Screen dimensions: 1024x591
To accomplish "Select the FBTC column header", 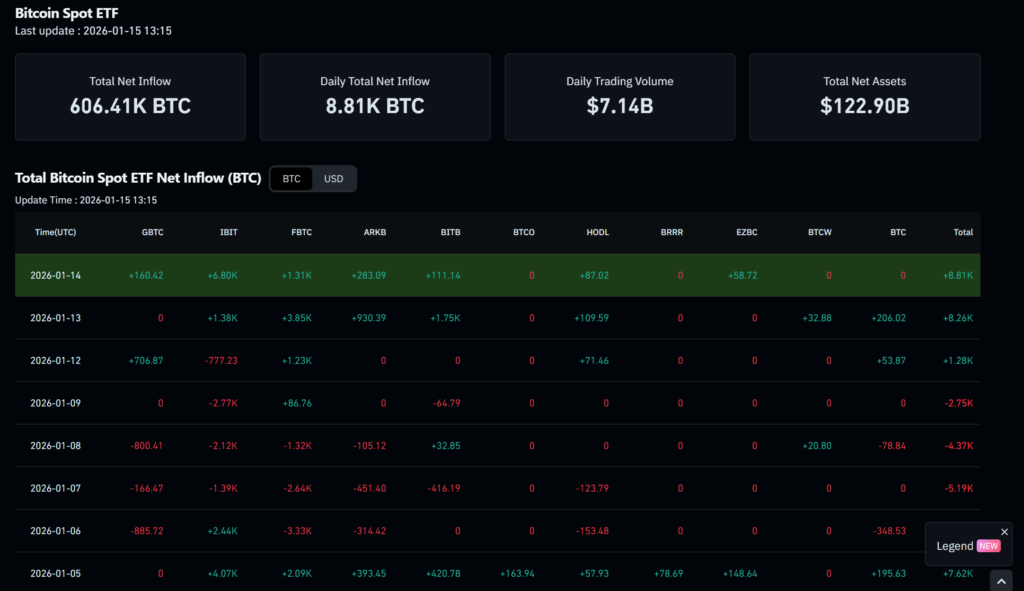I will click(301, 232).
